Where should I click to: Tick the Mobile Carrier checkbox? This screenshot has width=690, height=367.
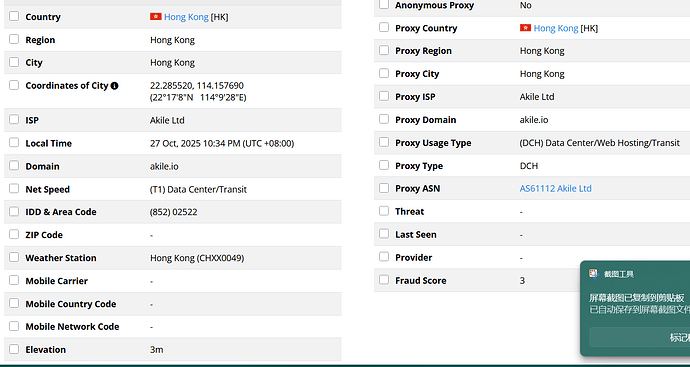(x=14, y=280)
